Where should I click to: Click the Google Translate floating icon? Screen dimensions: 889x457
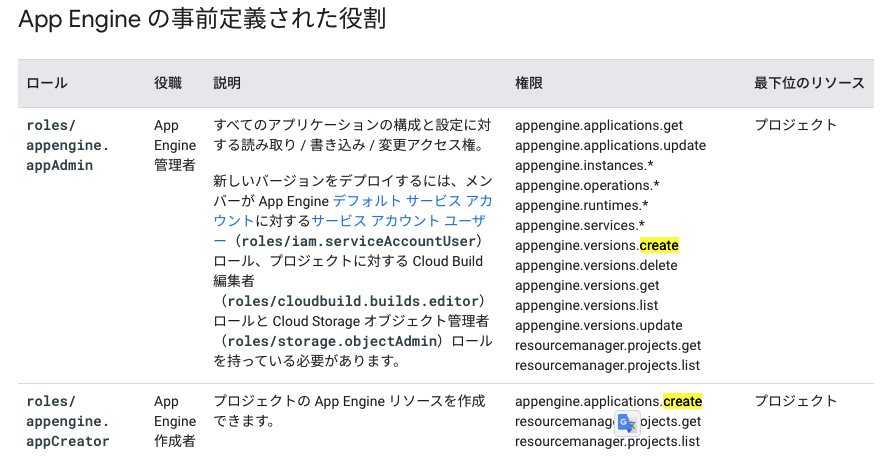[627, 424]
